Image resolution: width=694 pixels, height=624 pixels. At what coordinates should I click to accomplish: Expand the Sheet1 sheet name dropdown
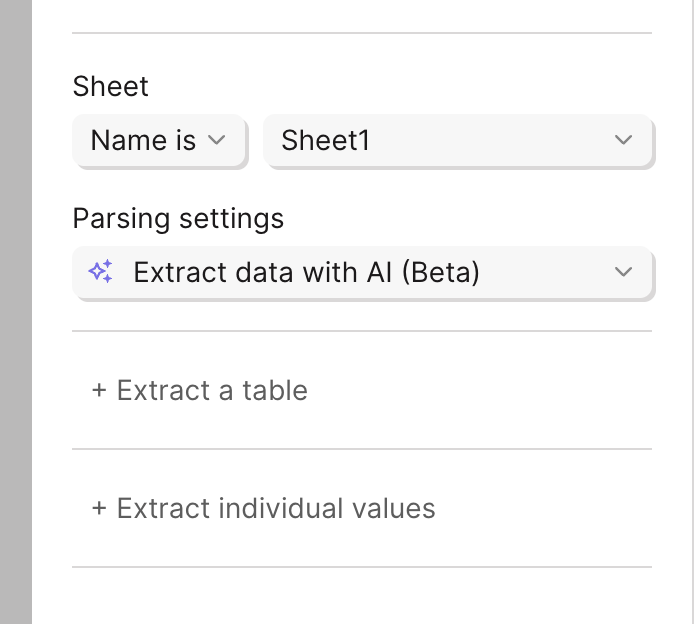tap(458, 141)
